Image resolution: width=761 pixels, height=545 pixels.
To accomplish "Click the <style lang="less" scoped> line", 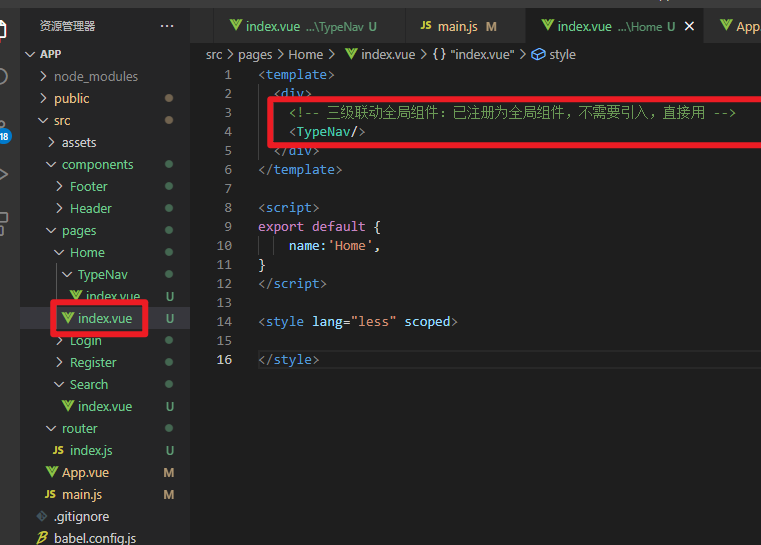I will (x=358, y=322).
